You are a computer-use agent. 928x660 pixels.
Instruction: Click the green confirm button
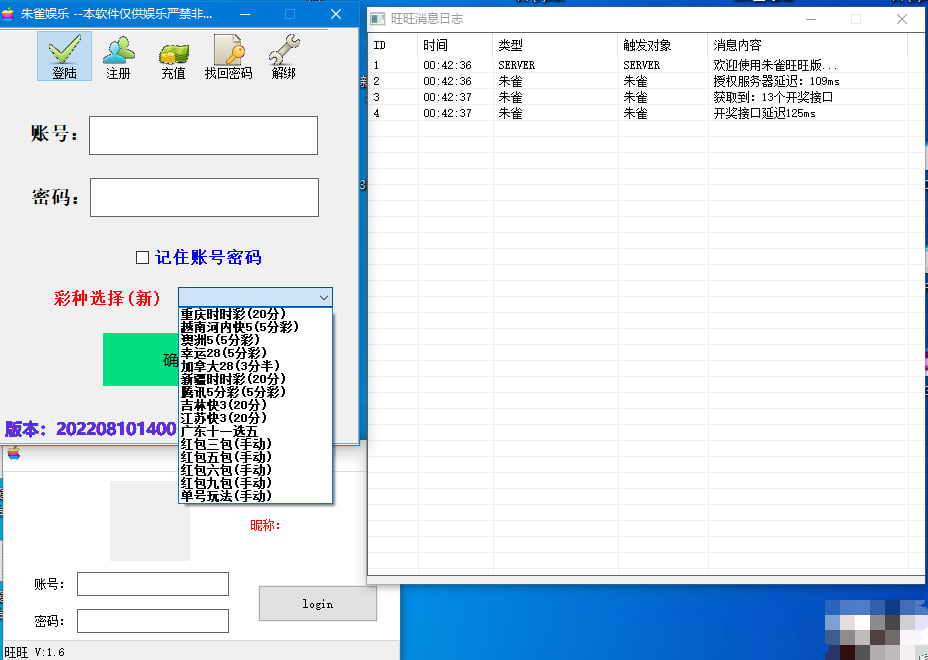click(140, 360)
